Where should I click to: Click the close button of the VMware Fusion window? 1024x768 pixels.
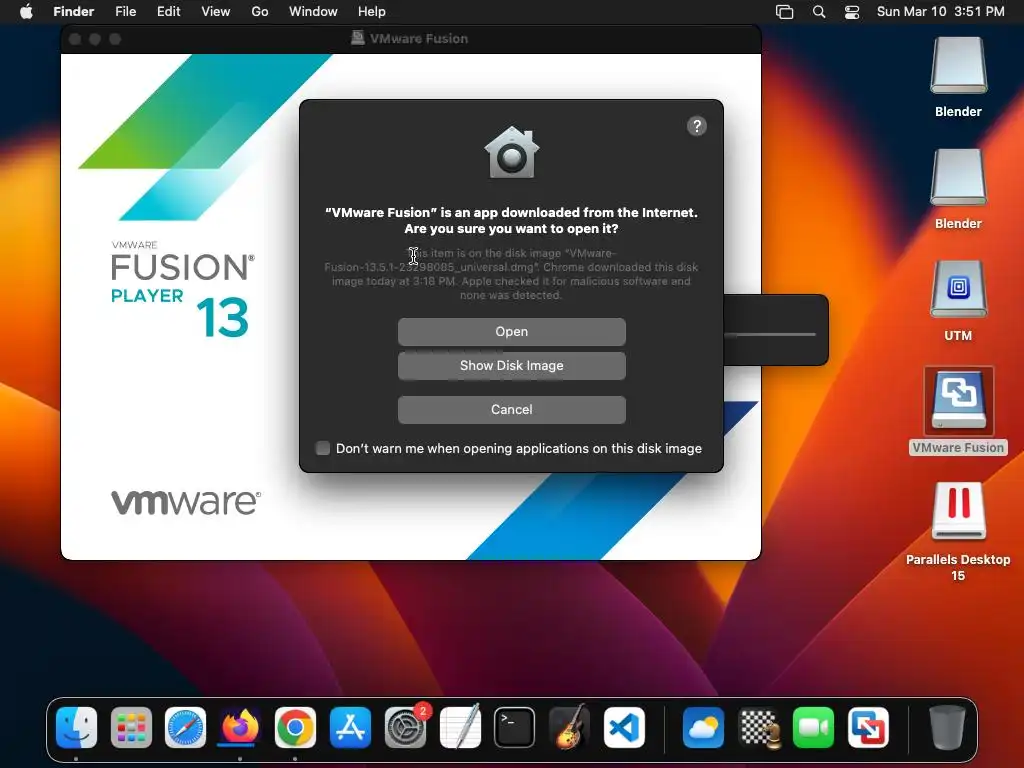tap(75, 39)
